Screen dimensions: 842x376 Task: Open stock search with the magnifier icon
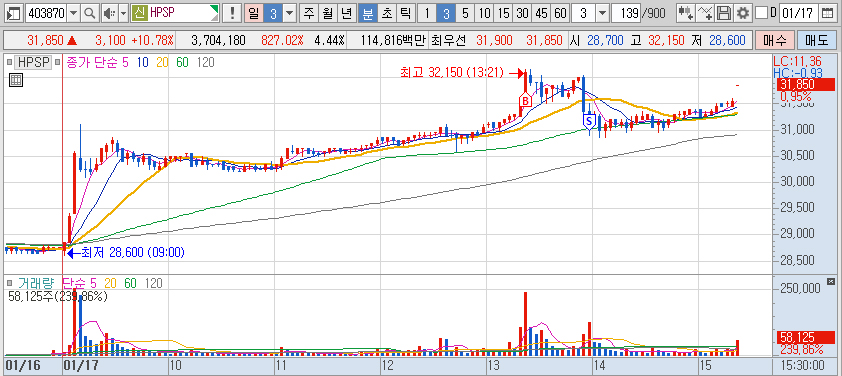90,13
